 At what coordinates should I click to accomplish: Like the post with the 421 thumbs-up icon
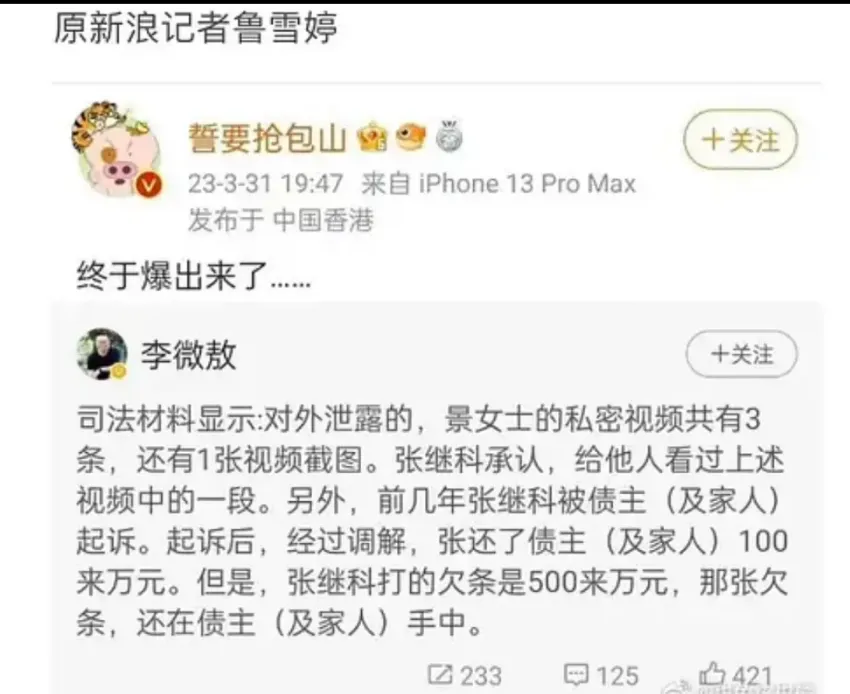point(712,674)
